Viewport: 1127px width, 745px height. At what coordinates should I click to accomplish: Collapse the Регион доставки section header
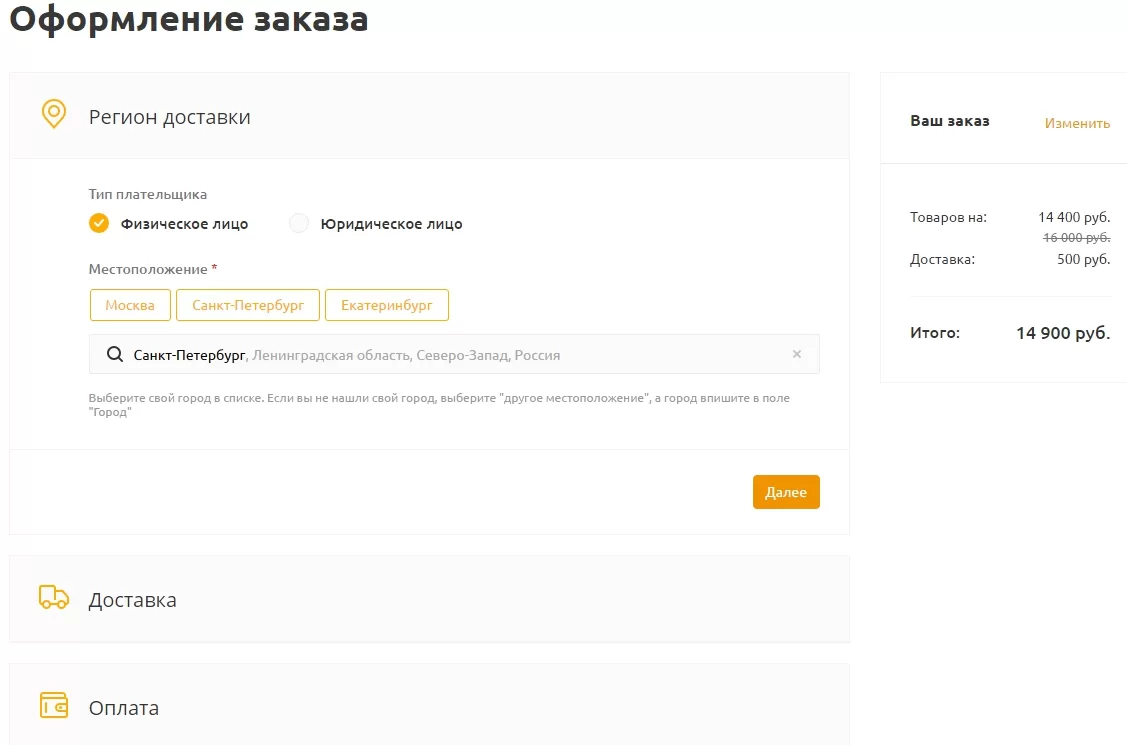[x=429, y=116]
